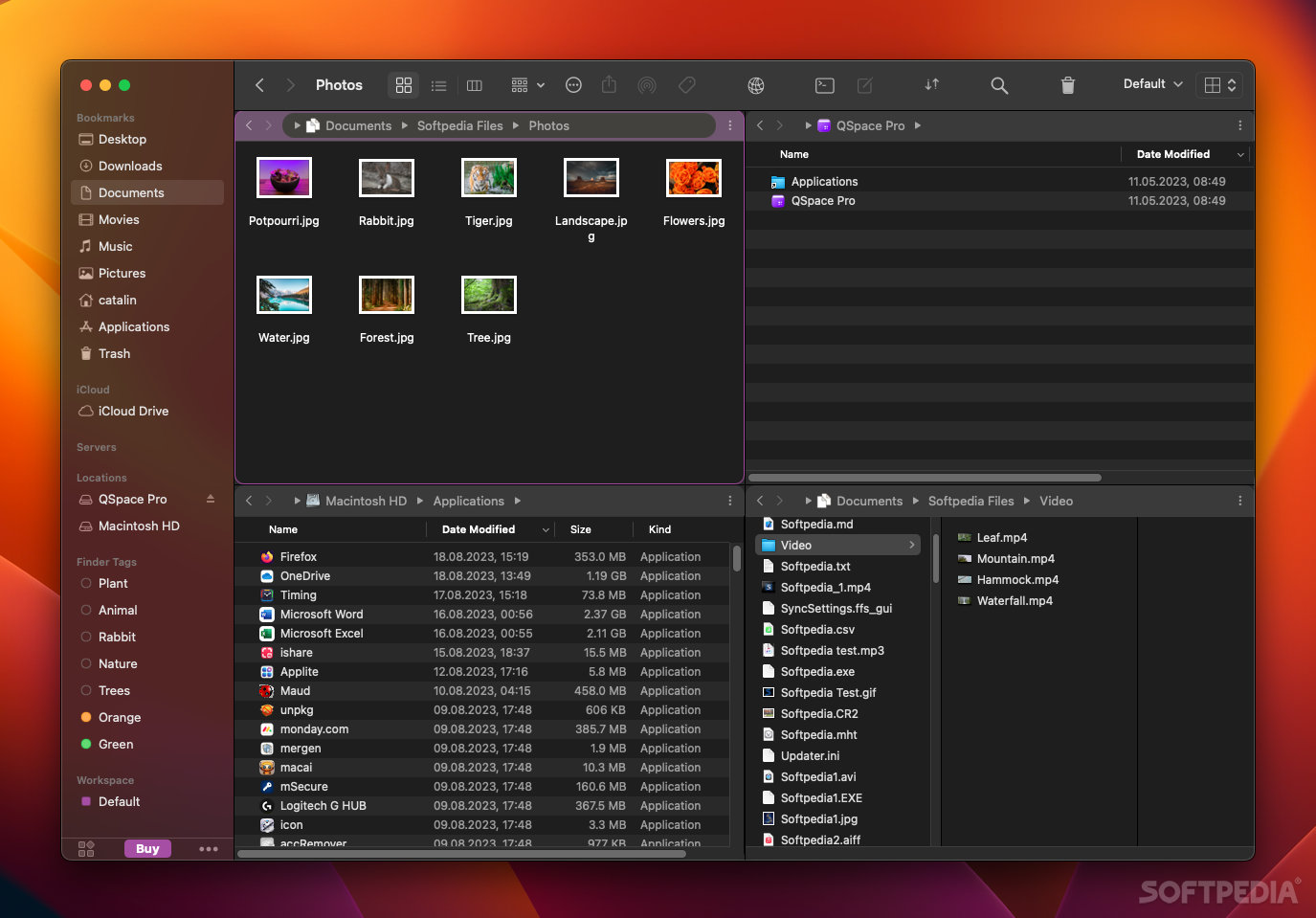Expand the Video folder chevron
Image resolution: width=1316 pixels, height=918 pixels.
click(x=911, y=545)
